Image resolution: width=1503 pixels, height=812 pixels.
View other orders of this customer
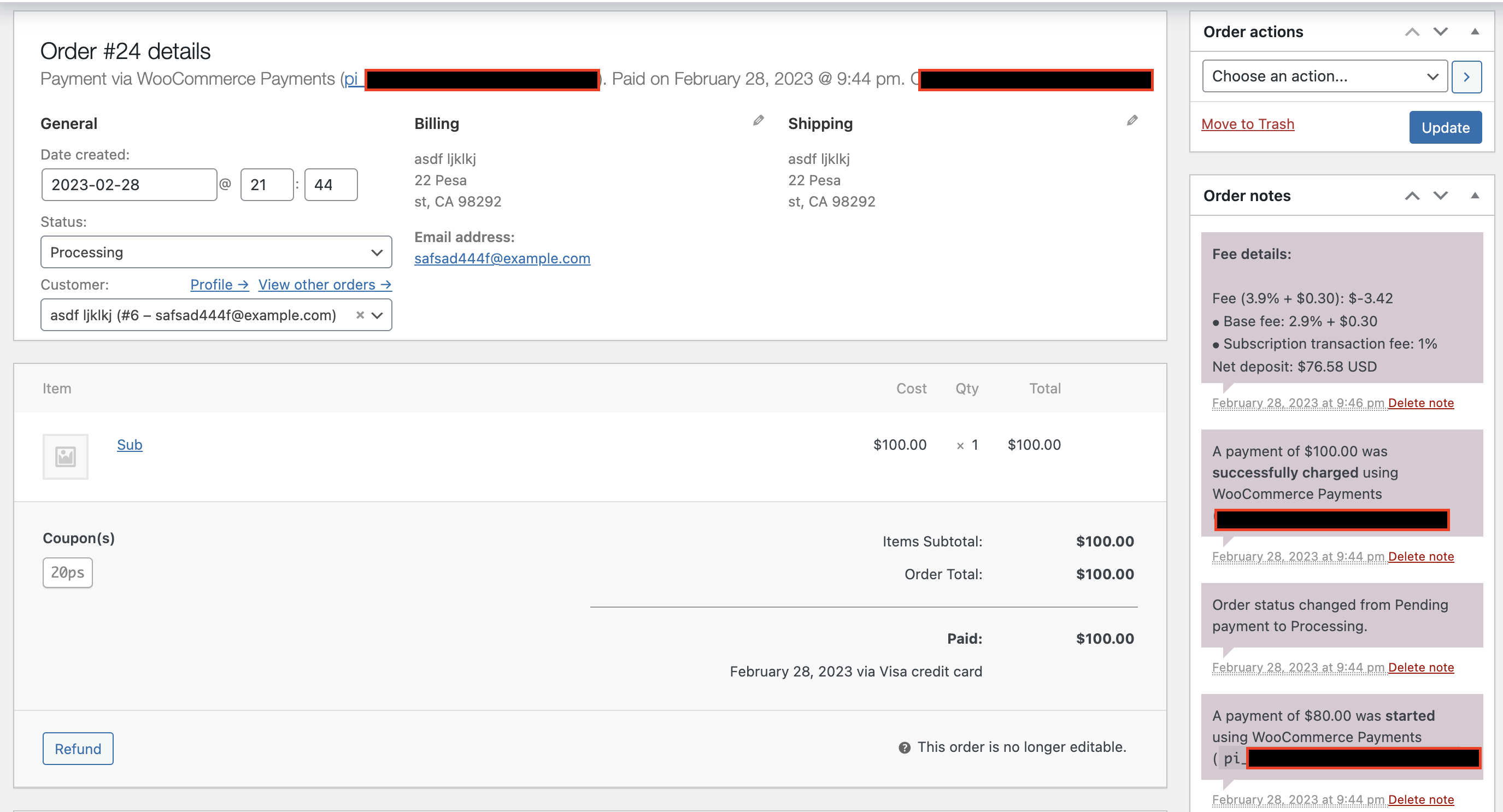tap(325, 285)
